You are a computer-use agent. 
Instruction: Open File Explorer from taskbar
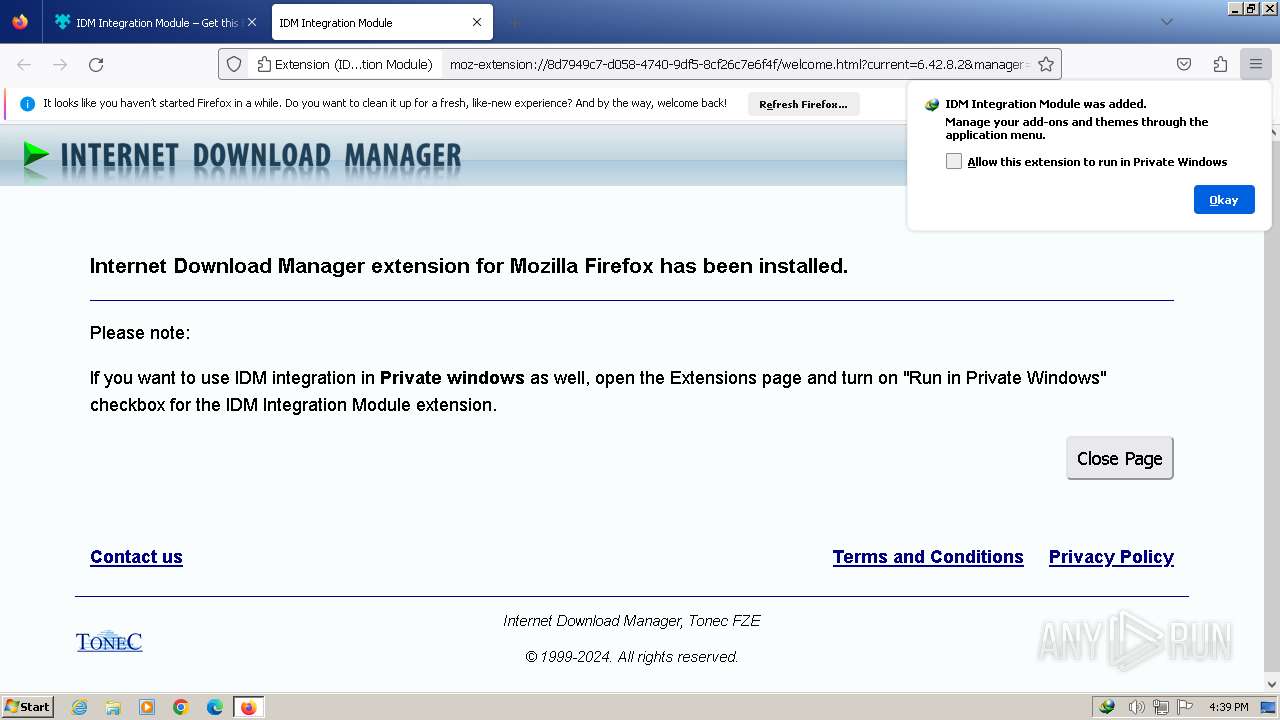click(113, 707)
